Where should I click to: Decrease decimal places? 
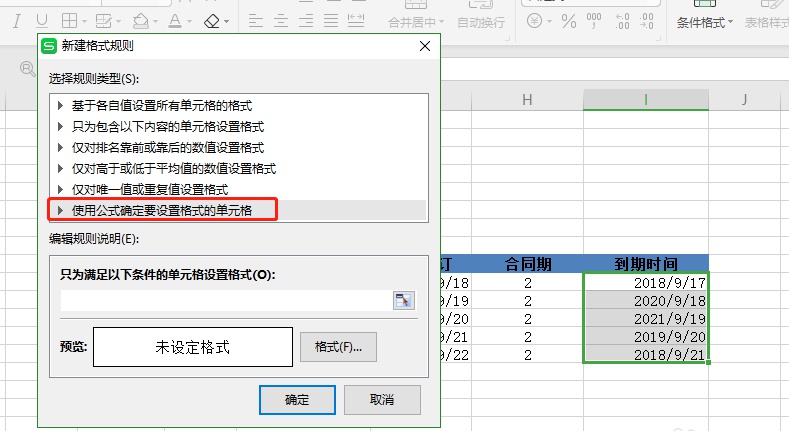coord(647,21)
